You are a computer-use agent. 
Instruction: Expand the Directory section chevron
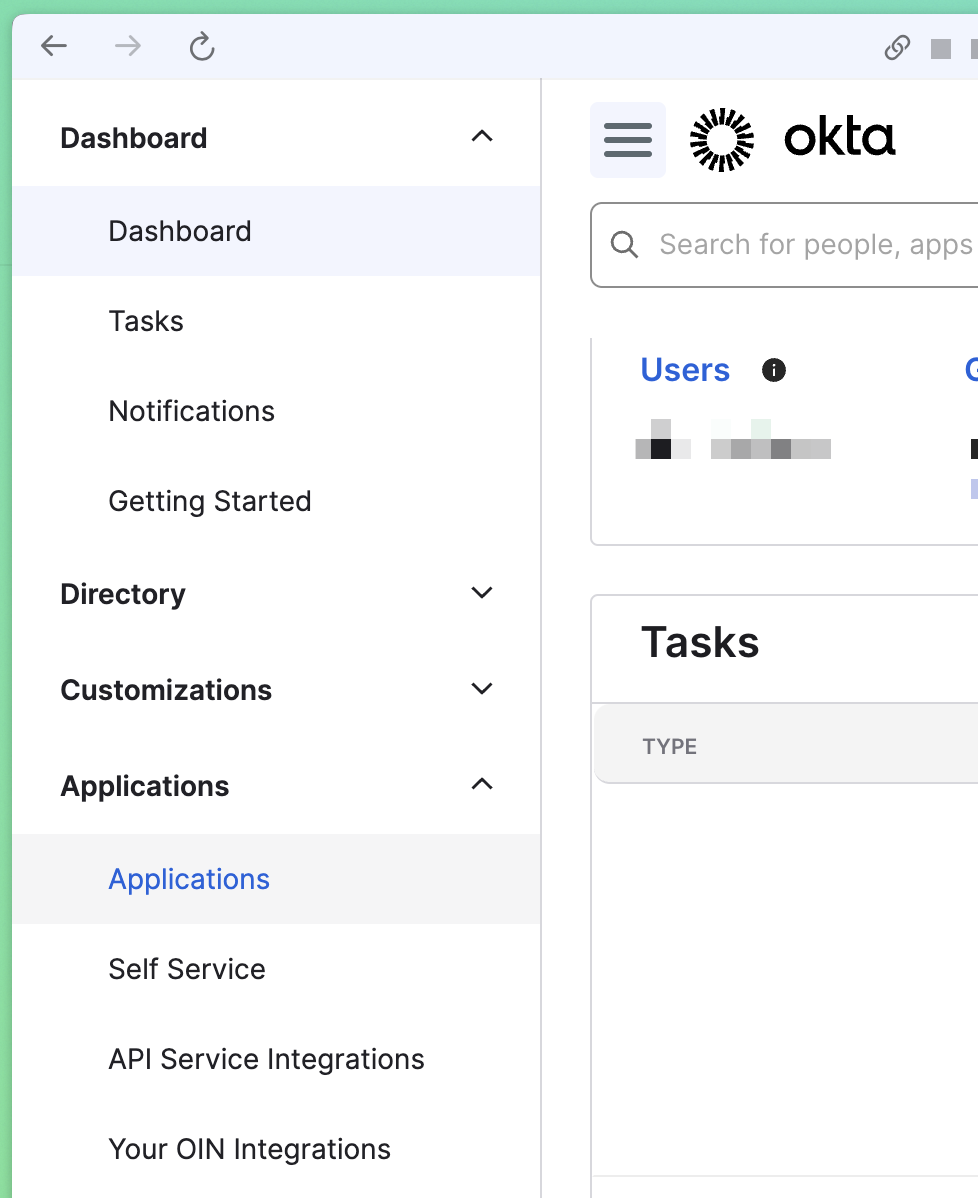point(482,593)
